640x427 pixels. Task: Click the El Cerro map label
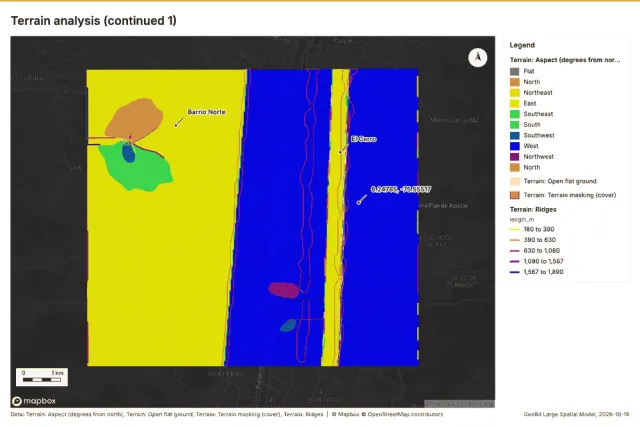coord(364,139)
